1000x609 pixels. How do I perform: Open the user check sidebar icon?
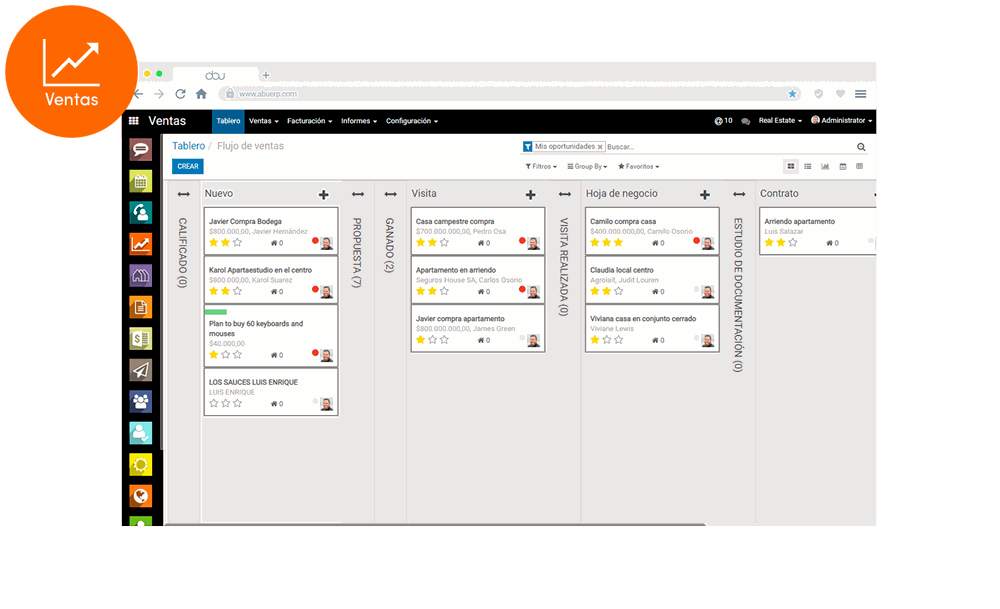(x=141, y=433)
